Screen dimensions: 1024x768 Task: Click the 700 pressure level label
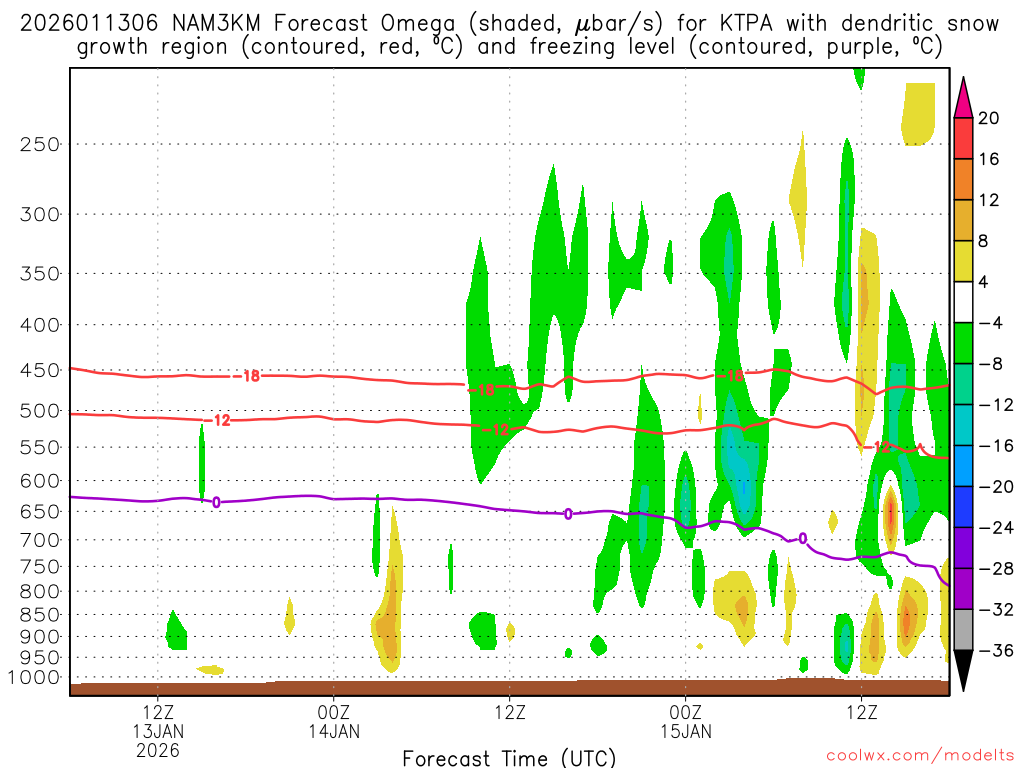pyautogui.click(x=40, y=540)
